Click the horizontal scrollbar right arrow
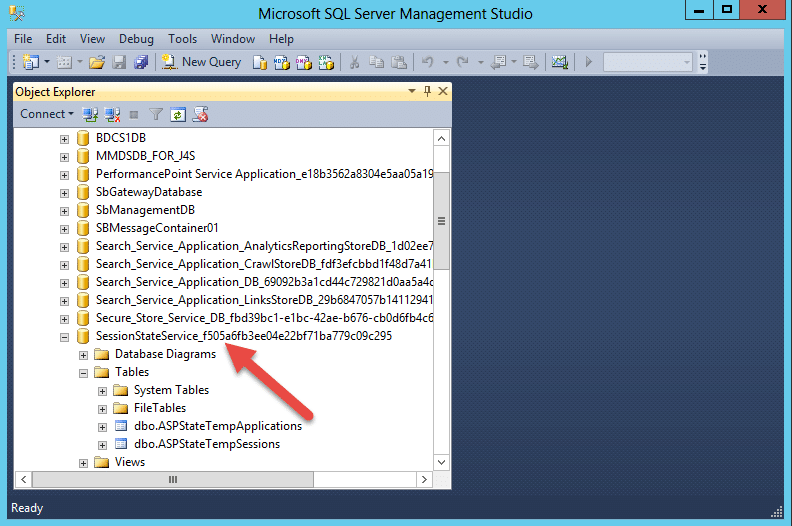792x526 pixels. (424, 480)
